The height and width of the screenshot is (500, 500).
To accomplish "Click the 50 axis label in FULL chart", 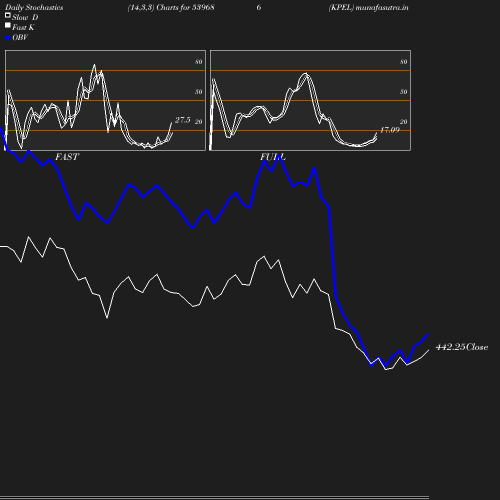I will (x=404, y=92).
